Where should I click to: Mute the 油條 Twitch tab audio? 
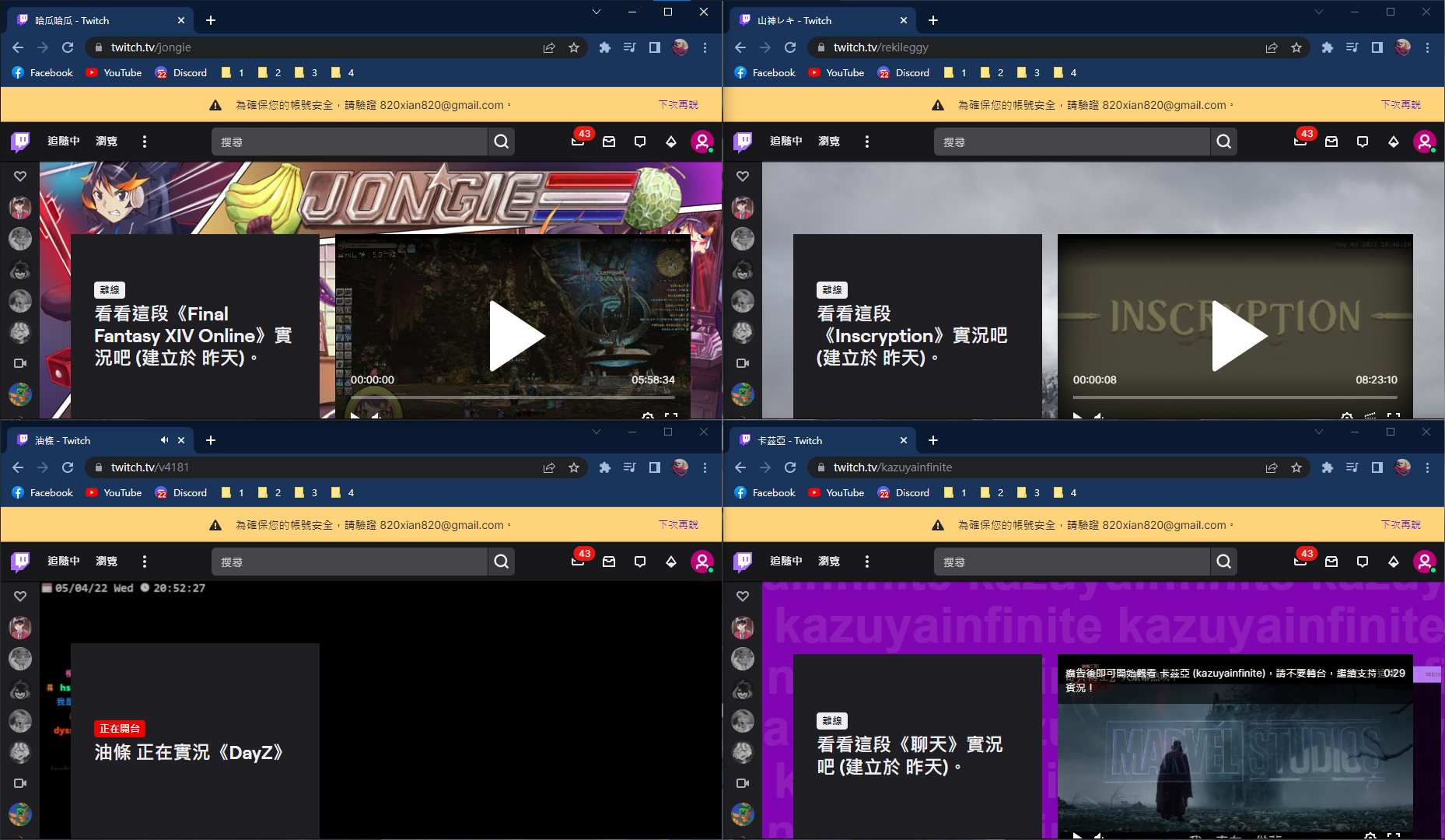click(x=164, y=440)
